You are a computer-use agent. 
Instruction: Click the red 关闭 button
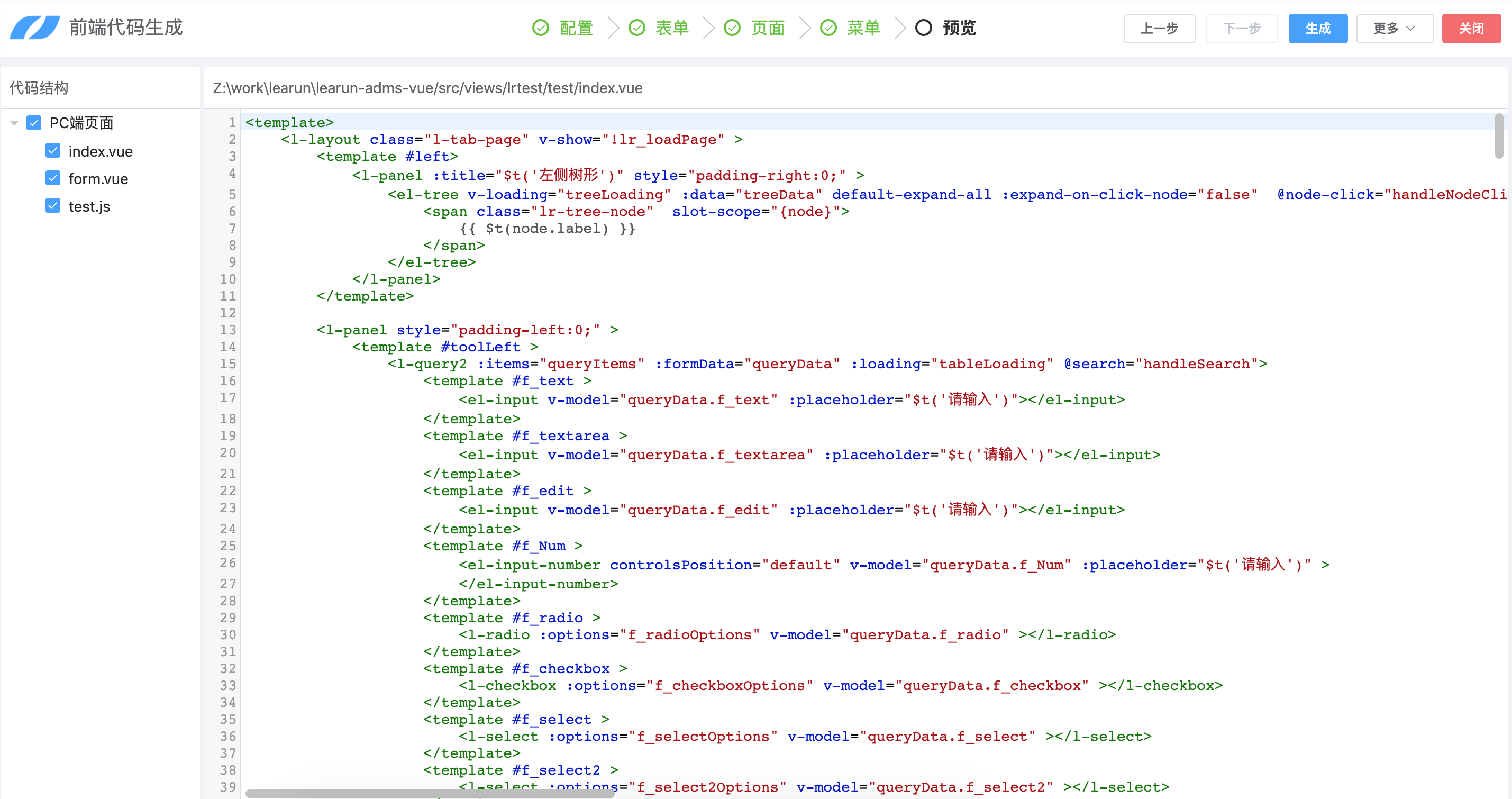(x=1471, y=28)
